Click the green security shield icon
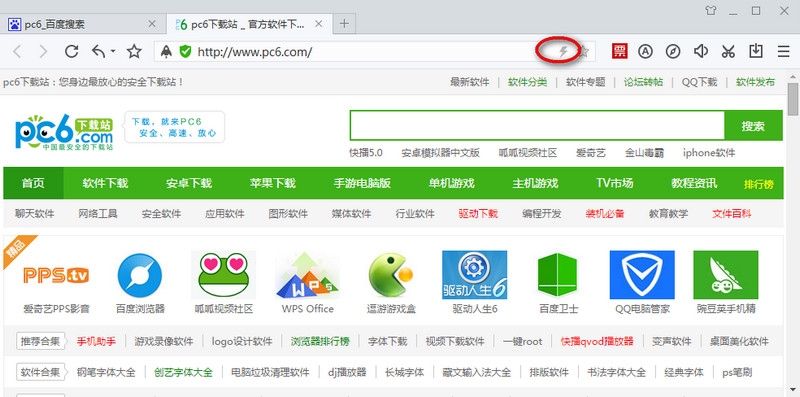This screenshot has width=800, height=397. pos(185,51)
